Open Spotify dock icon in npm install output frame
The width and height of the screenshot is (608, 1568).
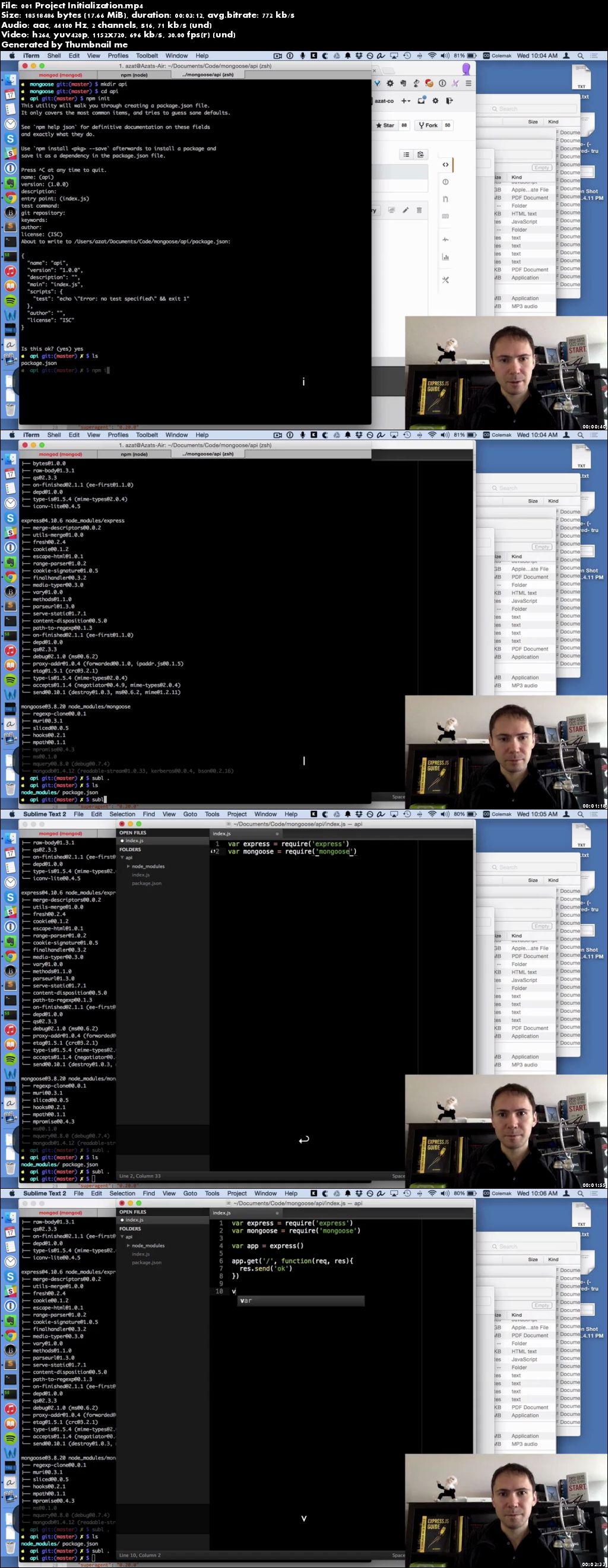pos(10,680)
